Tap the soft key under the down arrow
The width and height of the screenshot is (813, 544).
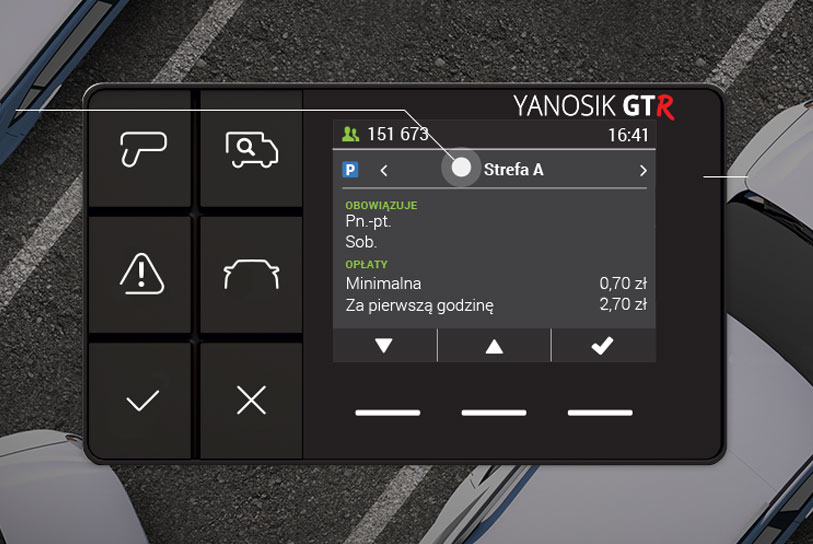tap(388, 413)
